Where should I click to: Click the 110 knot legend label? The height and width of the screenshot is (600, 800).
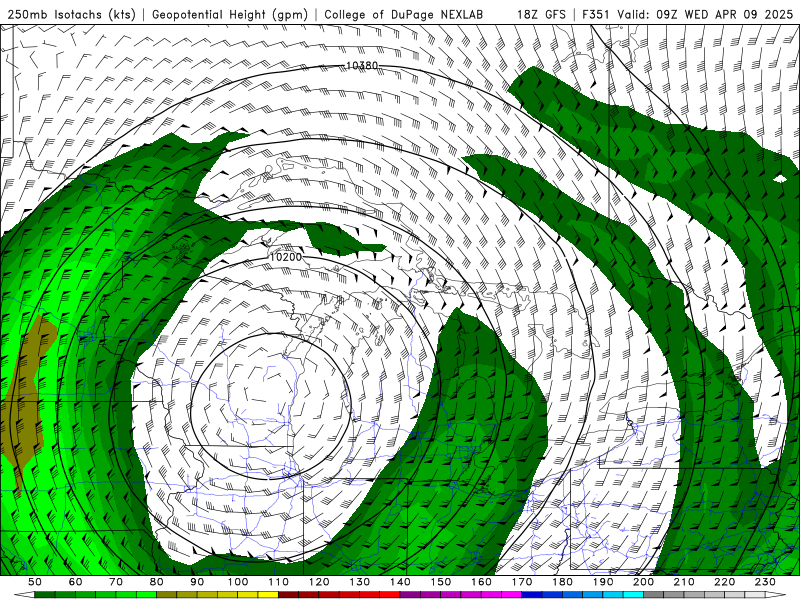(279, 582)
